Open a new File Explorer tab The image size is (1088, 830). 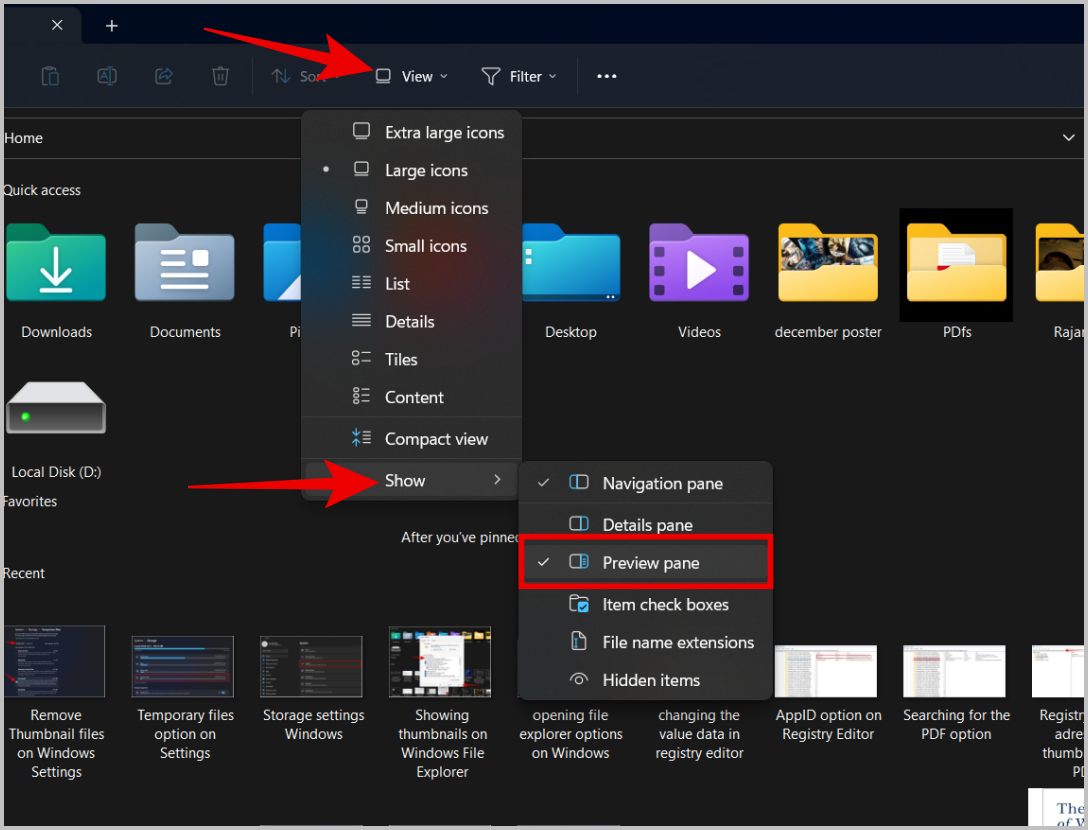[x=111, y=25]
